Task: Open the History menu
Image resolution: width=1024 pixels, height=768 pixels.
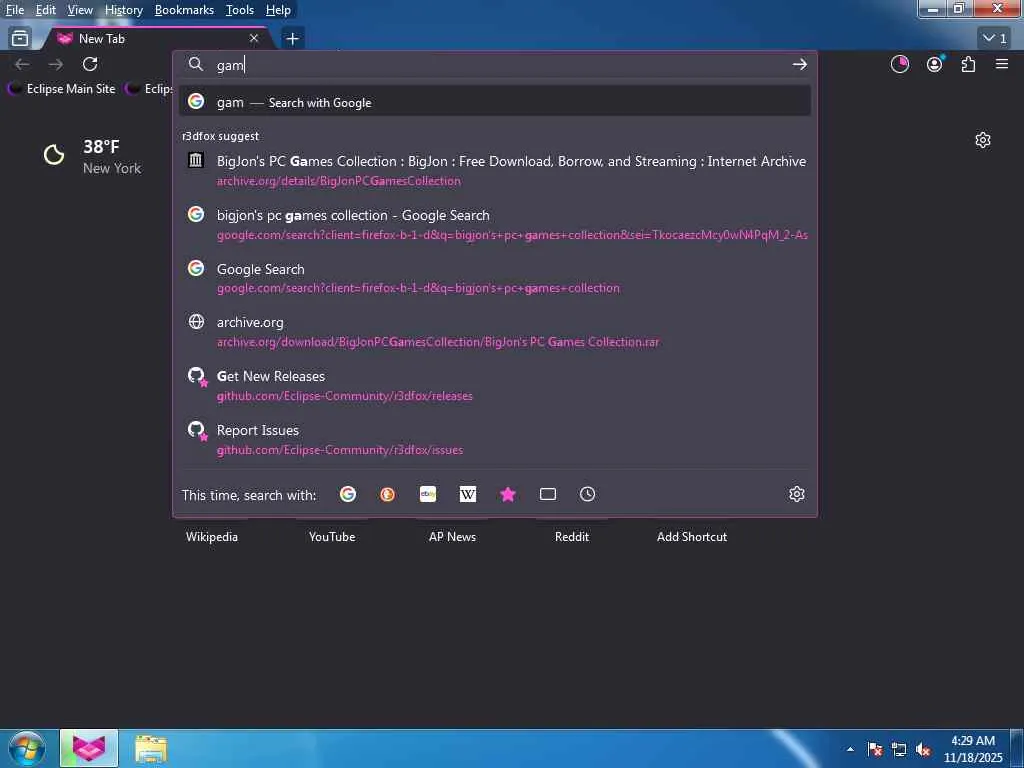Action: pos(124,10)
